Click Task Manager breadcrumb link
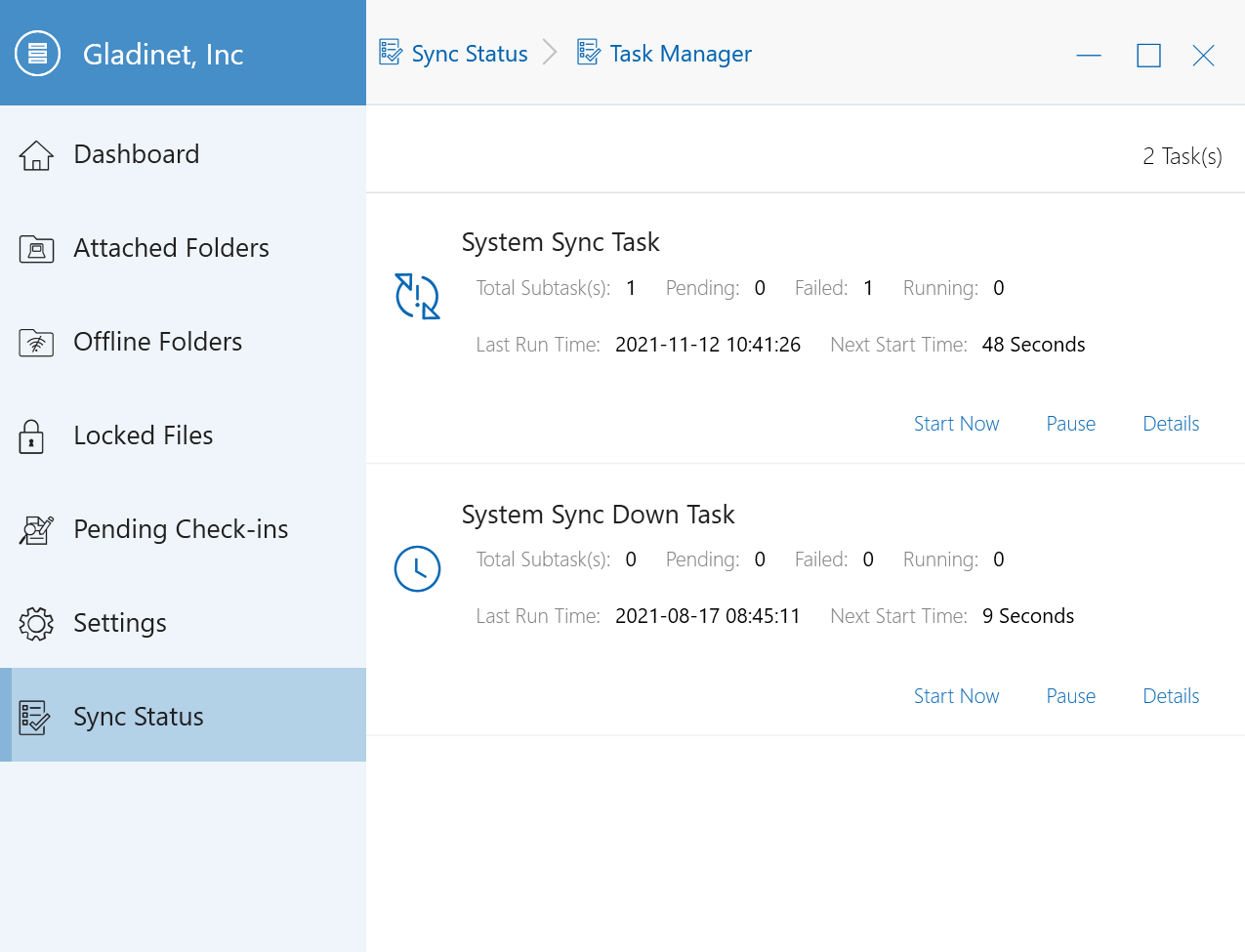This screenshot has width=1245, height=952. point(681,54)
